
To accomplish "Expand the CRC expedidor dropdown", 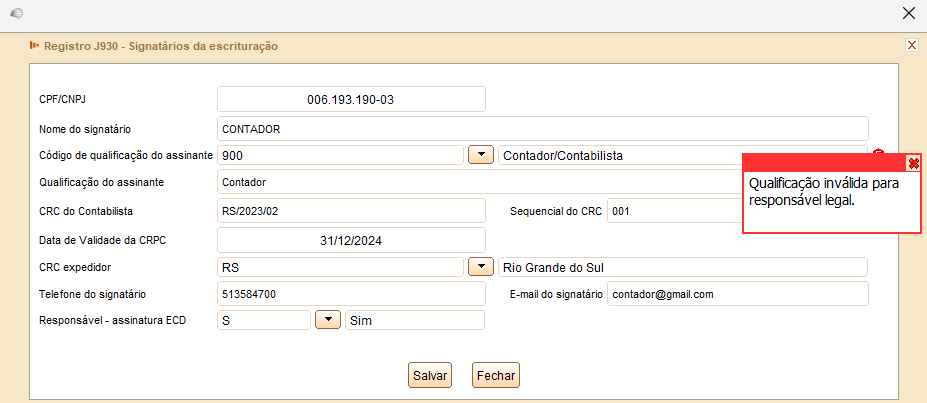I will tap(482, 267).
